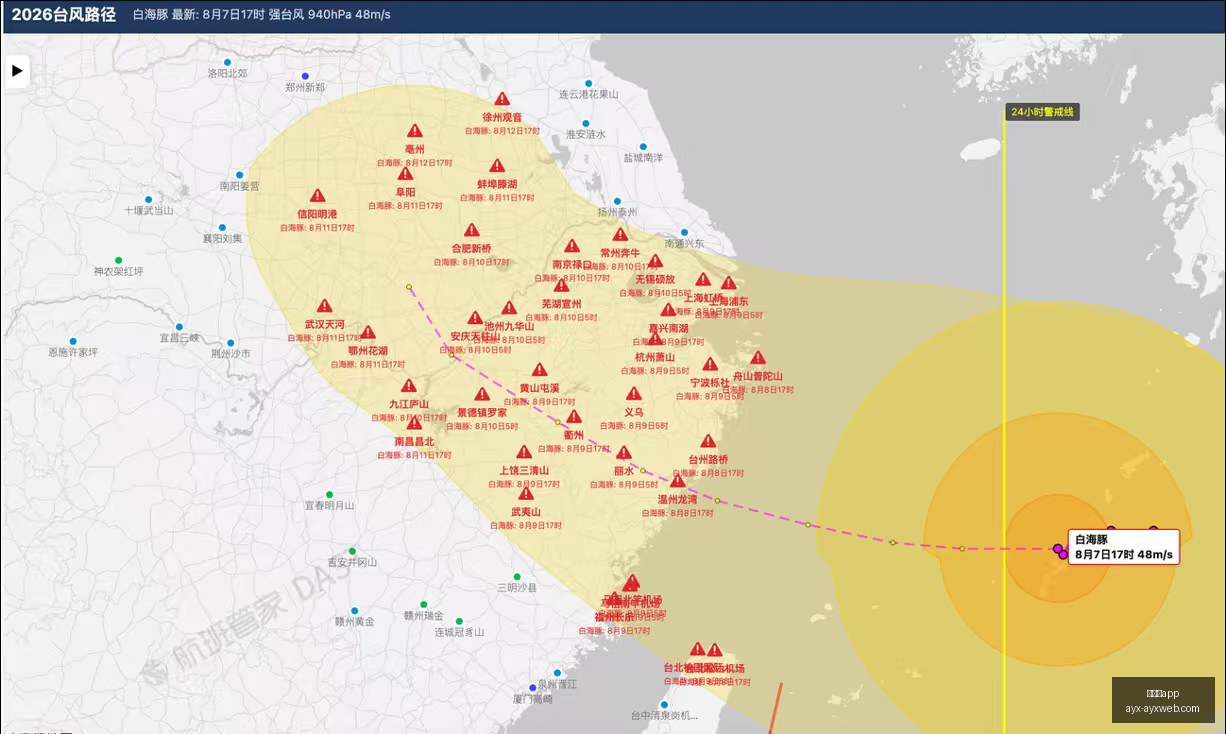Screen dimensions: 1226x734
Task: Click the 合肥新桥 warning triangle
Action: pyautogui.click(x=471, y=230)
